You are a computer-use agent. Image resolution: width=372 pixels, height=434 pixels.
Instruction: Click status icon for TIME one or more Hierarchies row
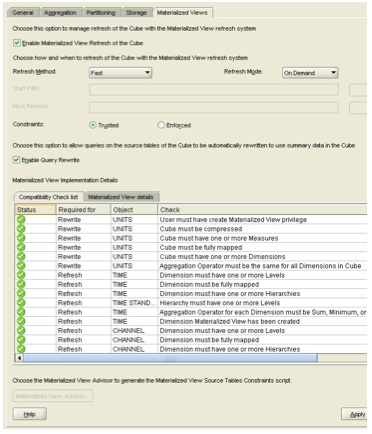click(x=21, y=294)
